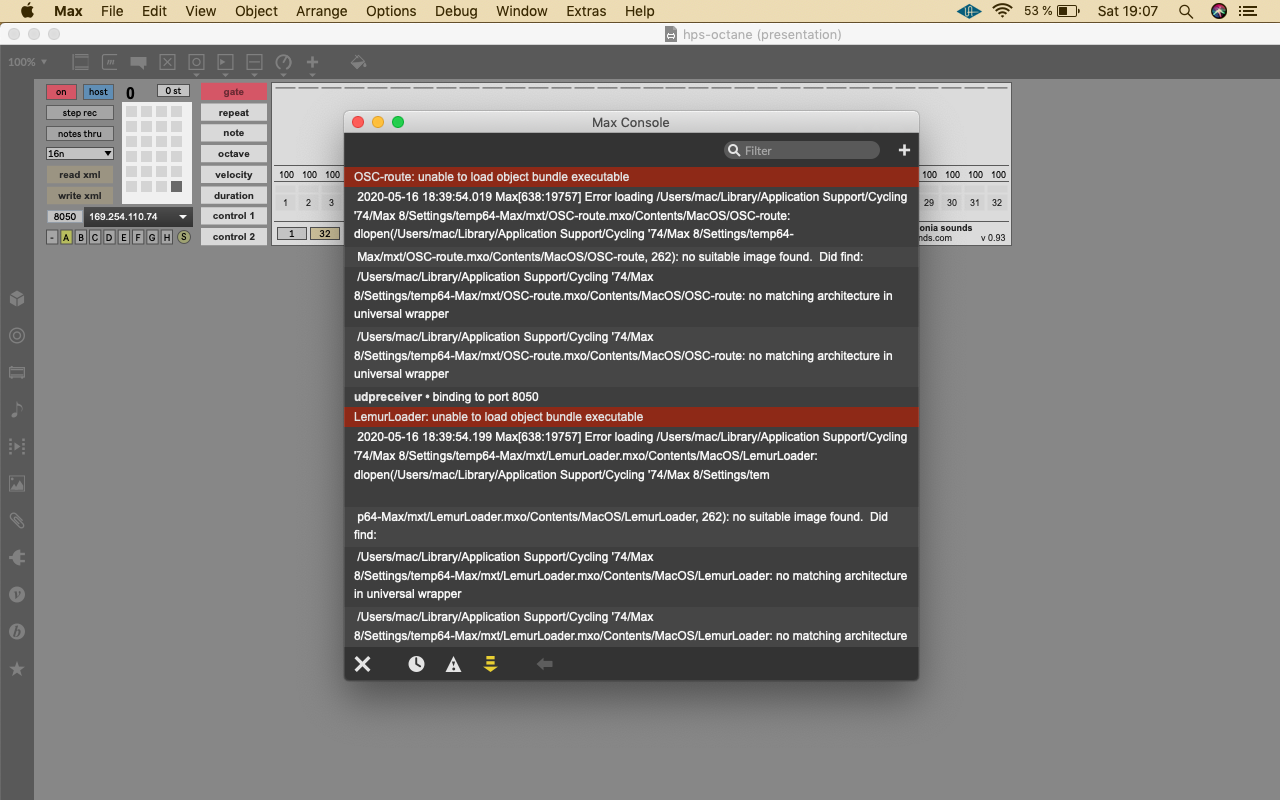Select preset slot H
This screenshot has width=1280, height=800.
168,237
